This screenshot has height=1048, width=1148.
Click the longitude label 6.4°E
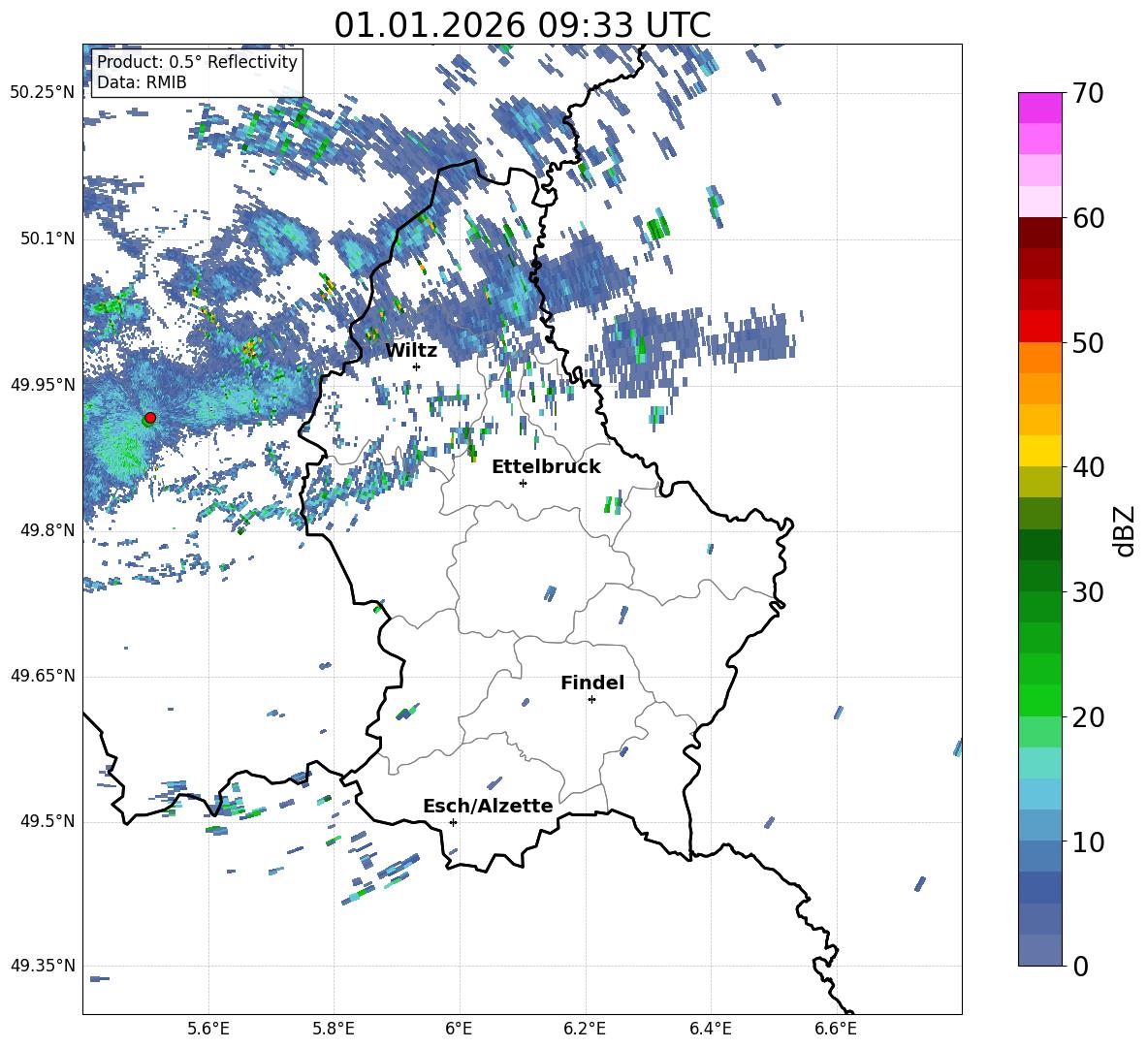point(710,1029)
